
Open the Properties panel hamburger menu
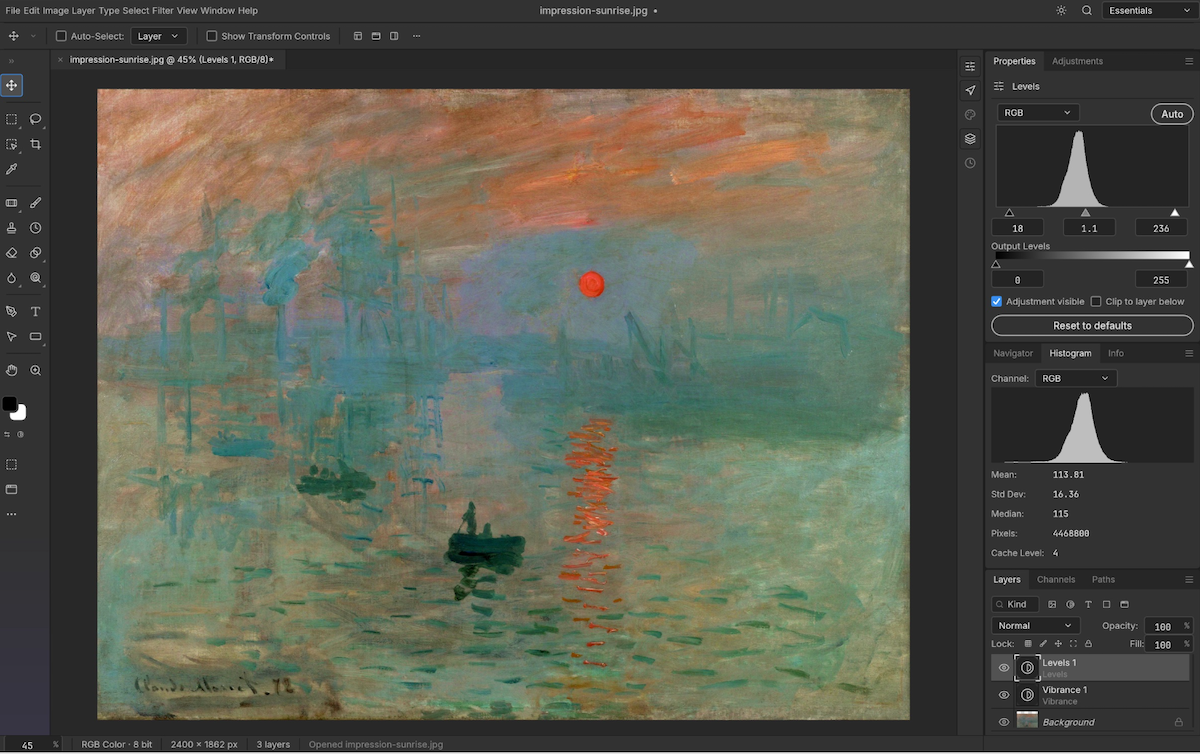coord(1189,61)
